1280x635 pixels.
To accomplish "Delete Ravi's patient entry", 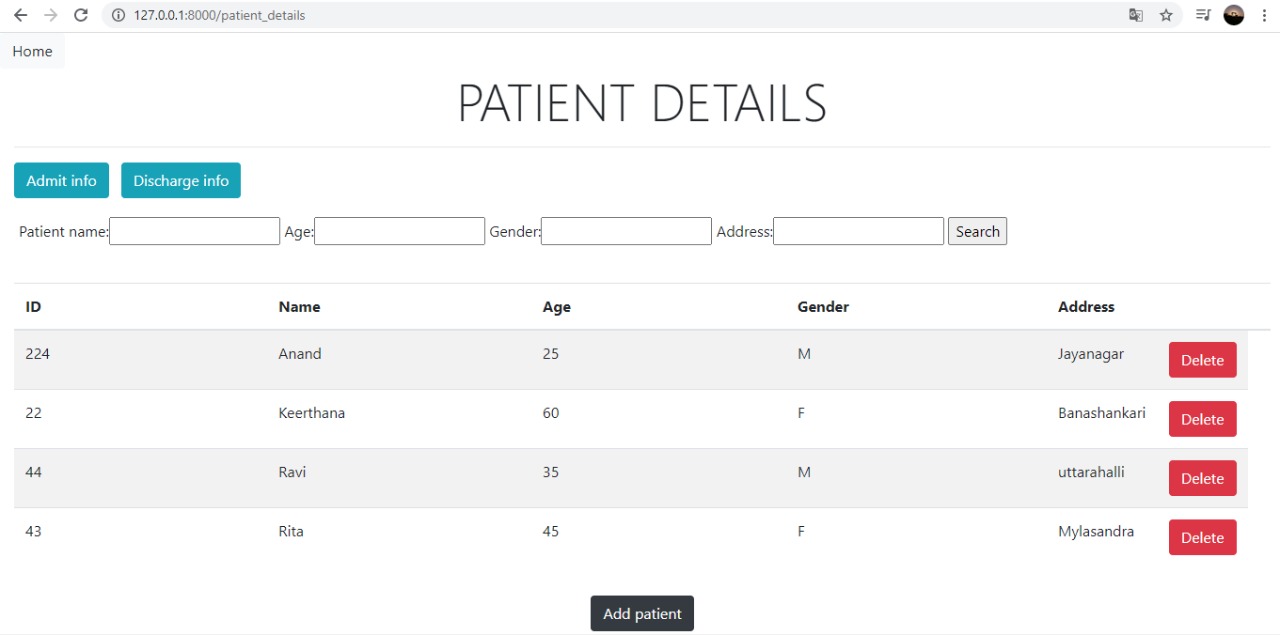I will (1202, 478).
